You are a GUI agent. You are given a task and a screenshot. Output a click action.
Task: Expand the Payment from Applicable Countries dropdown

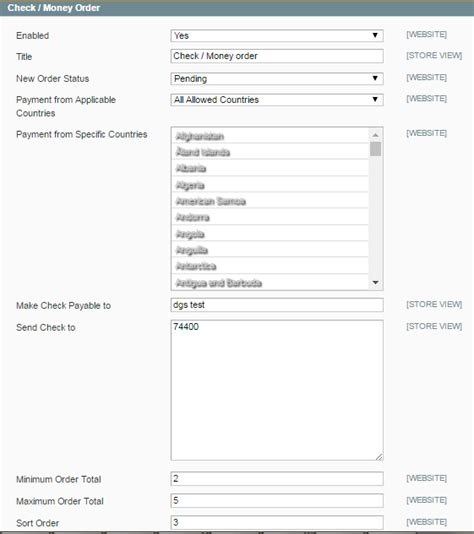pos(277,100)
